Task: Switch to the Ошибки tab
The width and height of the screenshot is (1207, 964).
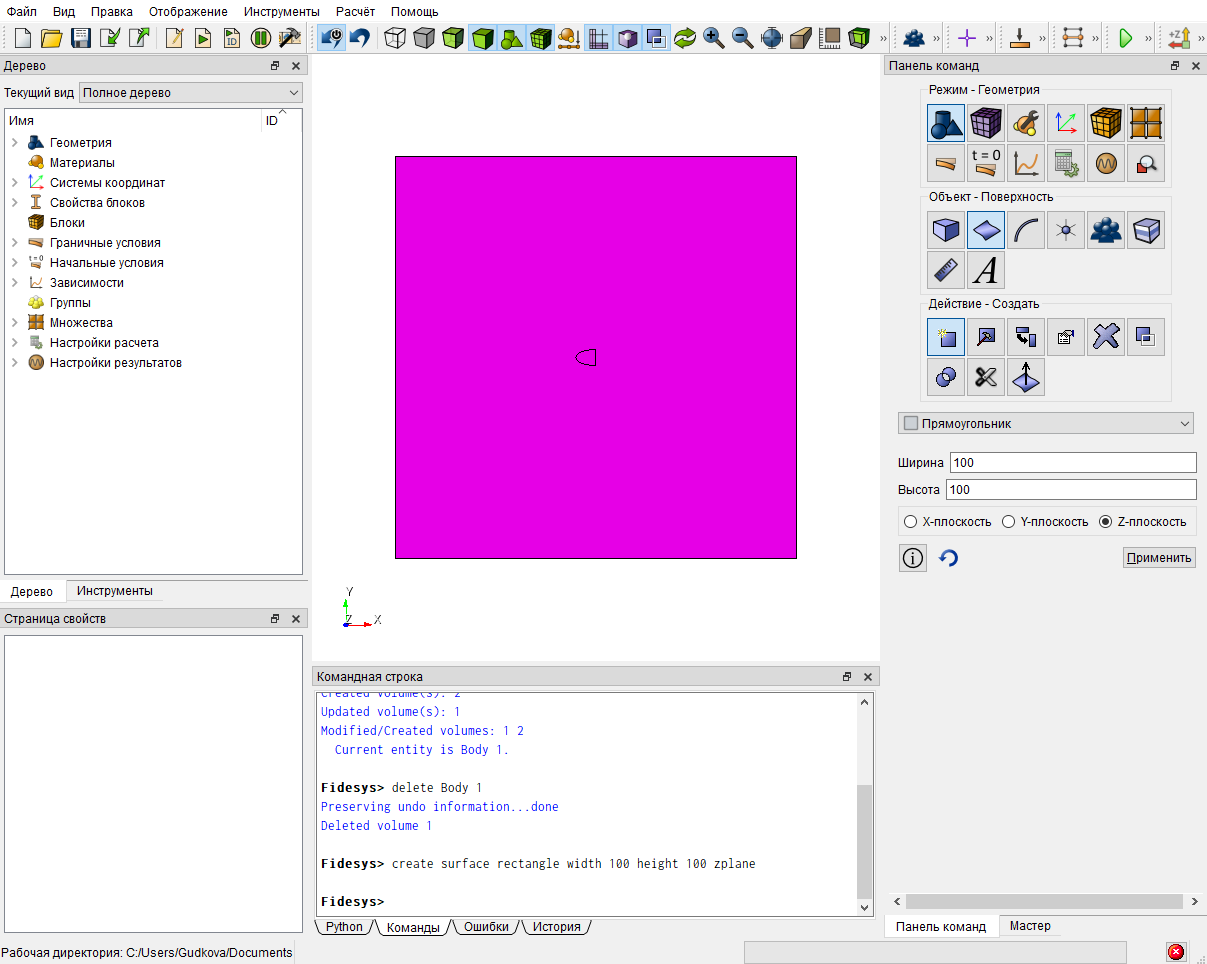Action: click(x=486, y=927)
